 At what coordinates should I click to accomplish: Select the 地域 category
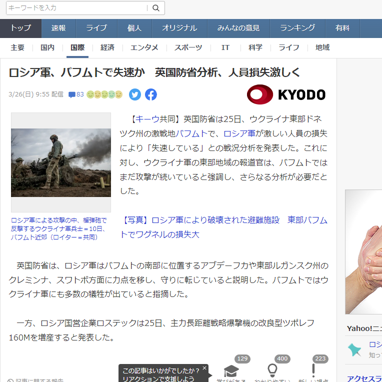(x=322, y=48)
